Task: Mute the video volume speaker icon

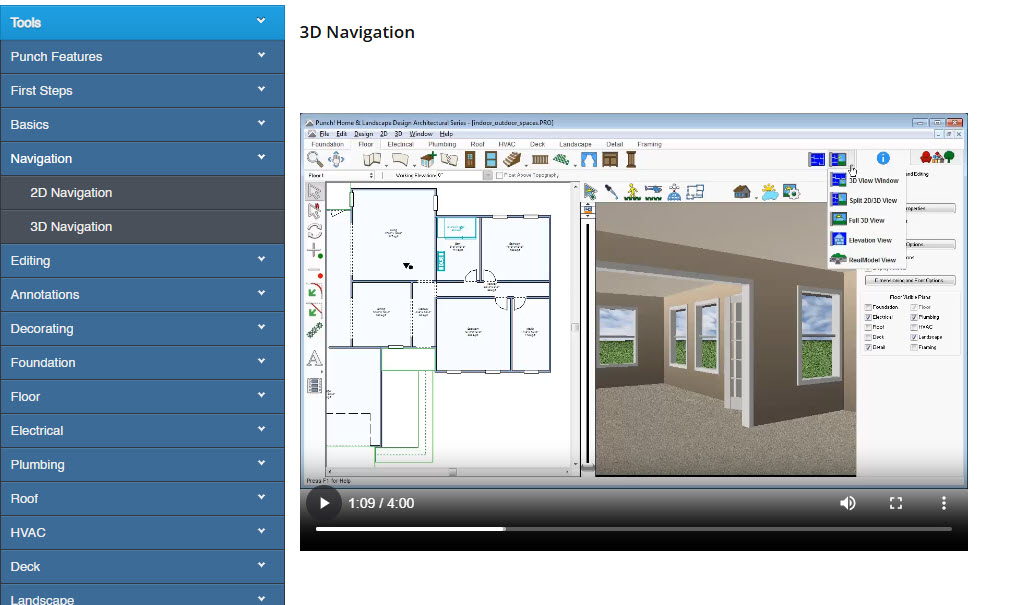Action: pyautogui.click(x=847, y=503)
